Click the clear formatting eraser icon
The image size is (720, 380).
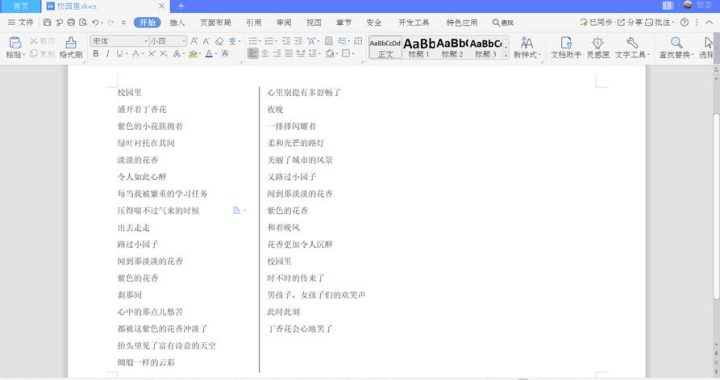[219, 41]
